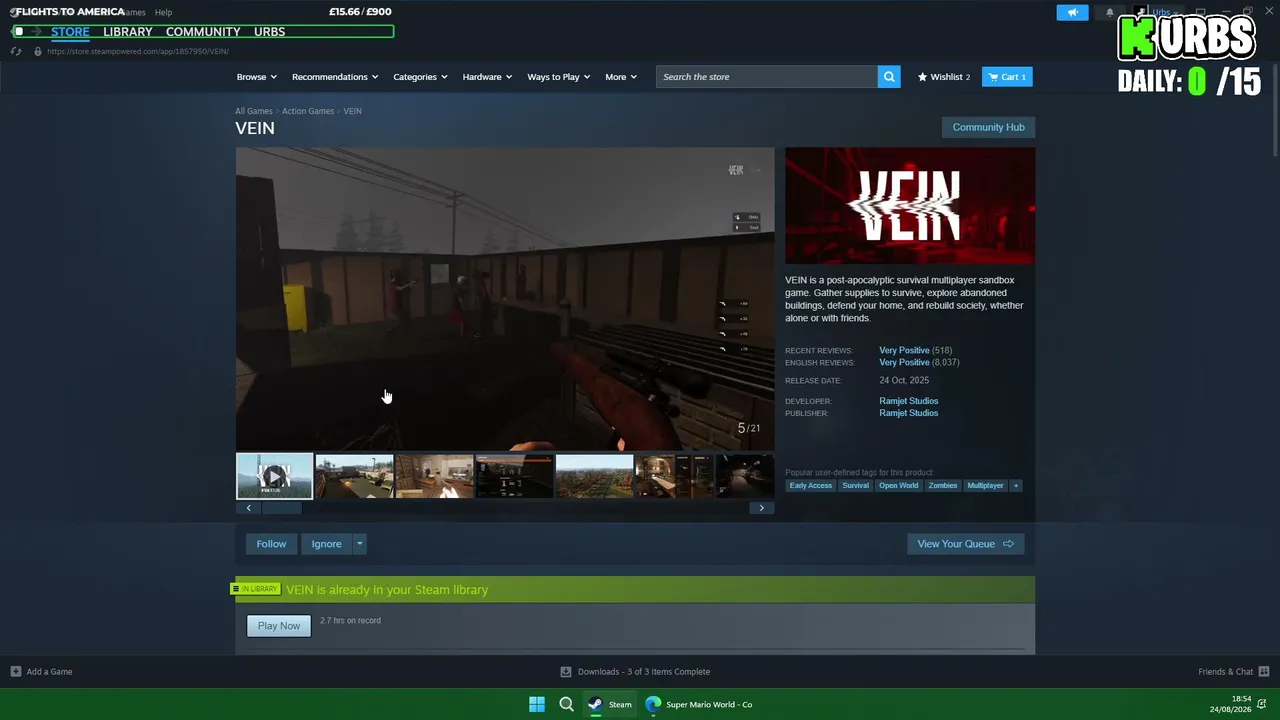
Task: Select the Zombies tag
Action: 943,486
